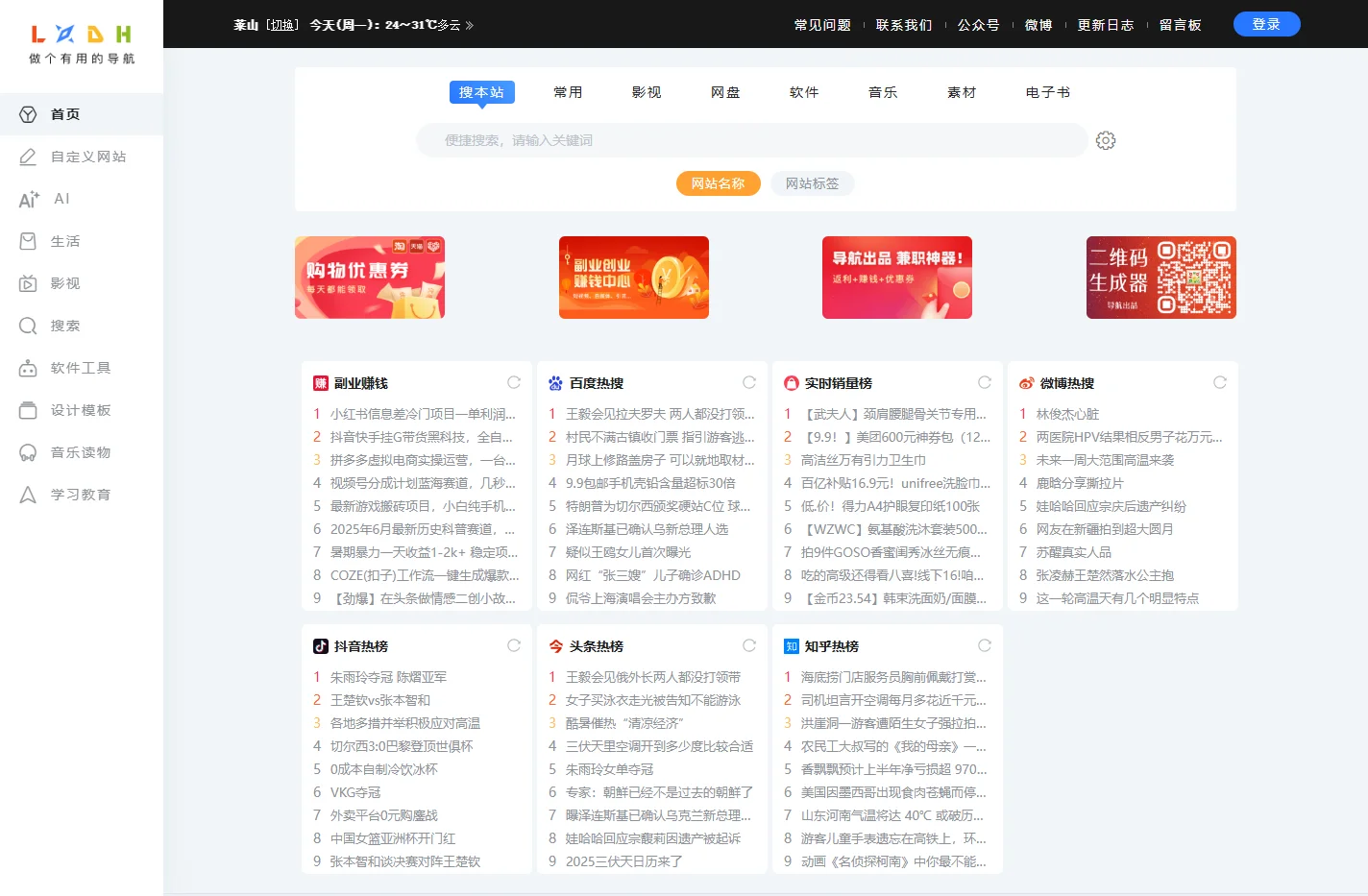Open Baidu item 9.9包邮手机壳铅含量超标30倍
The height and width of the screenshot is (896, 1368).
pyautogui.click(x=650, y=483)
